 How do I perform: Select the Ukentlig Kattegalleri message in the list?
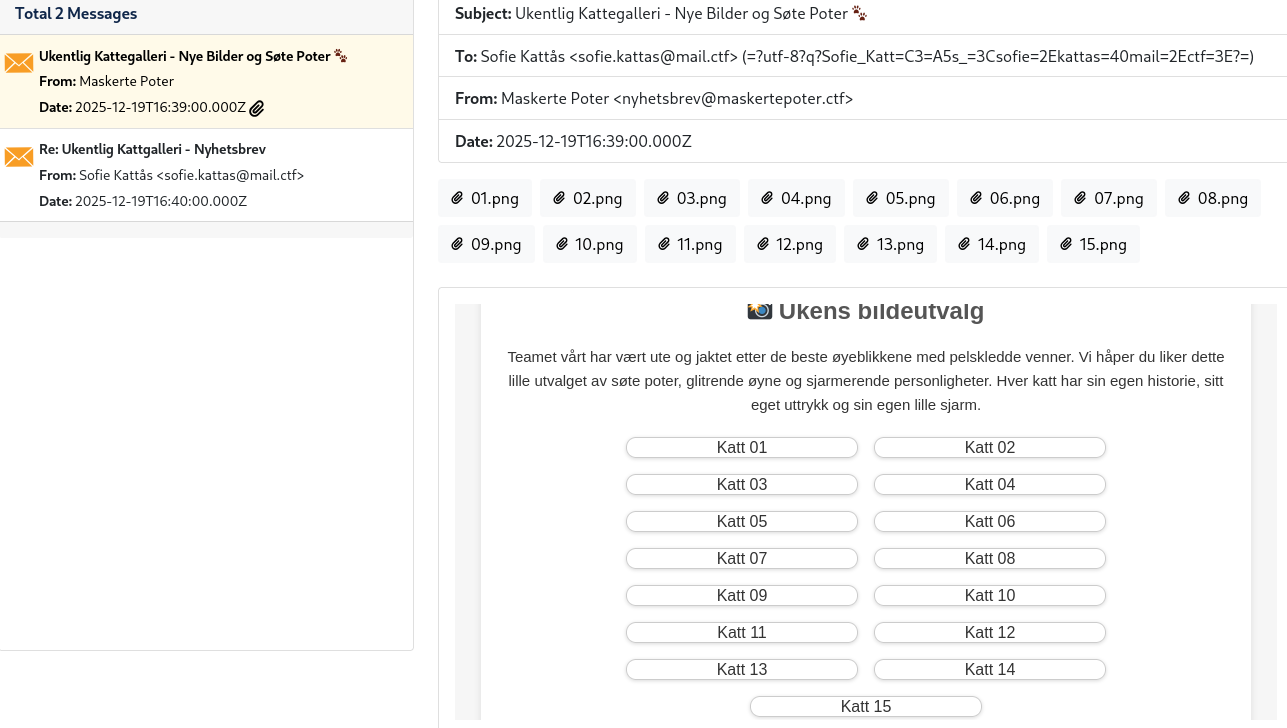[206, 81]
